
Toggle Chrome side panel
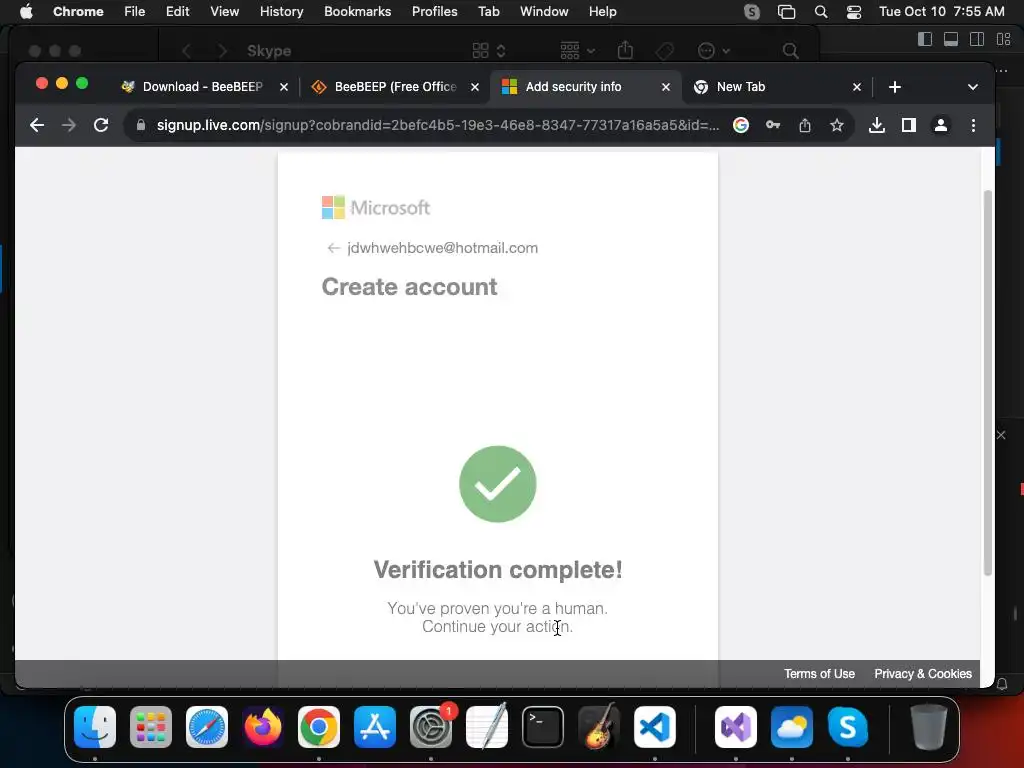908,125
